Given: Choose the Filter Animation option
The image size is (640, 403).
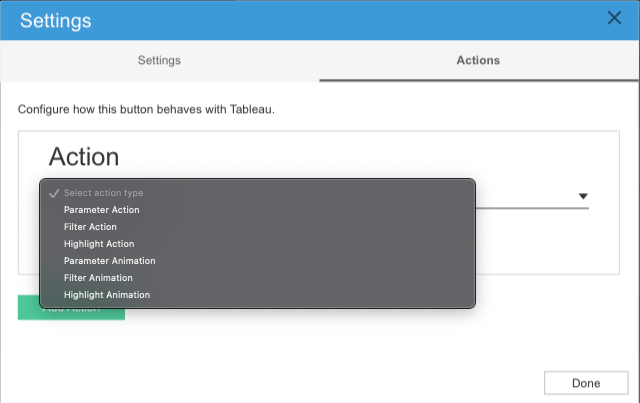Looking at the screenshot, I should [x=98, y=278].
